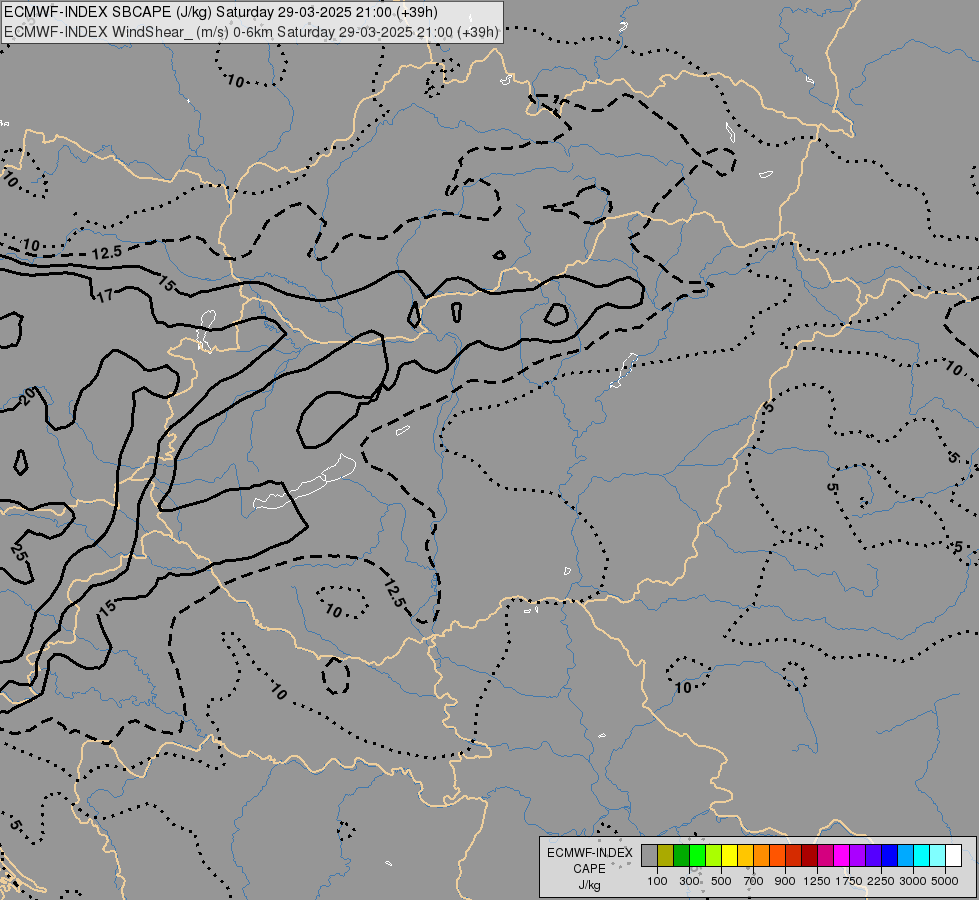Viewport: 979px width, 900px height.
Task: Click the CAPE label in legend box
Action: pos(589,869)
